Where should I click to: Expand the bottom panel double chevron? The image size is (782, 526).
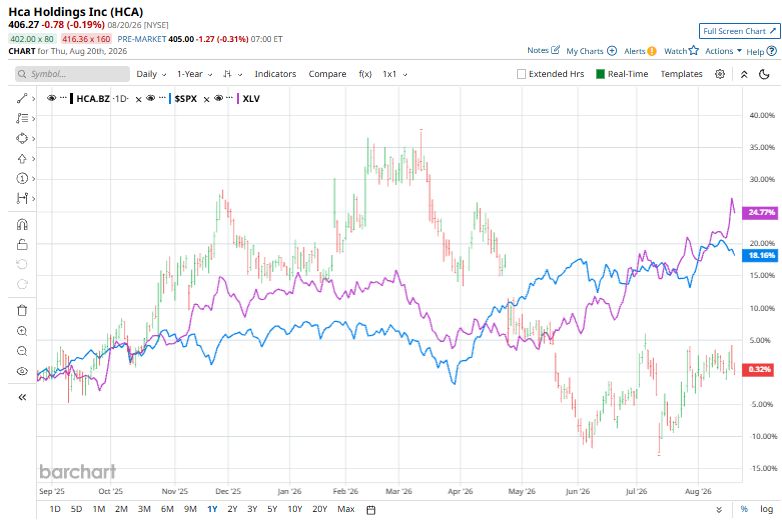719,510
